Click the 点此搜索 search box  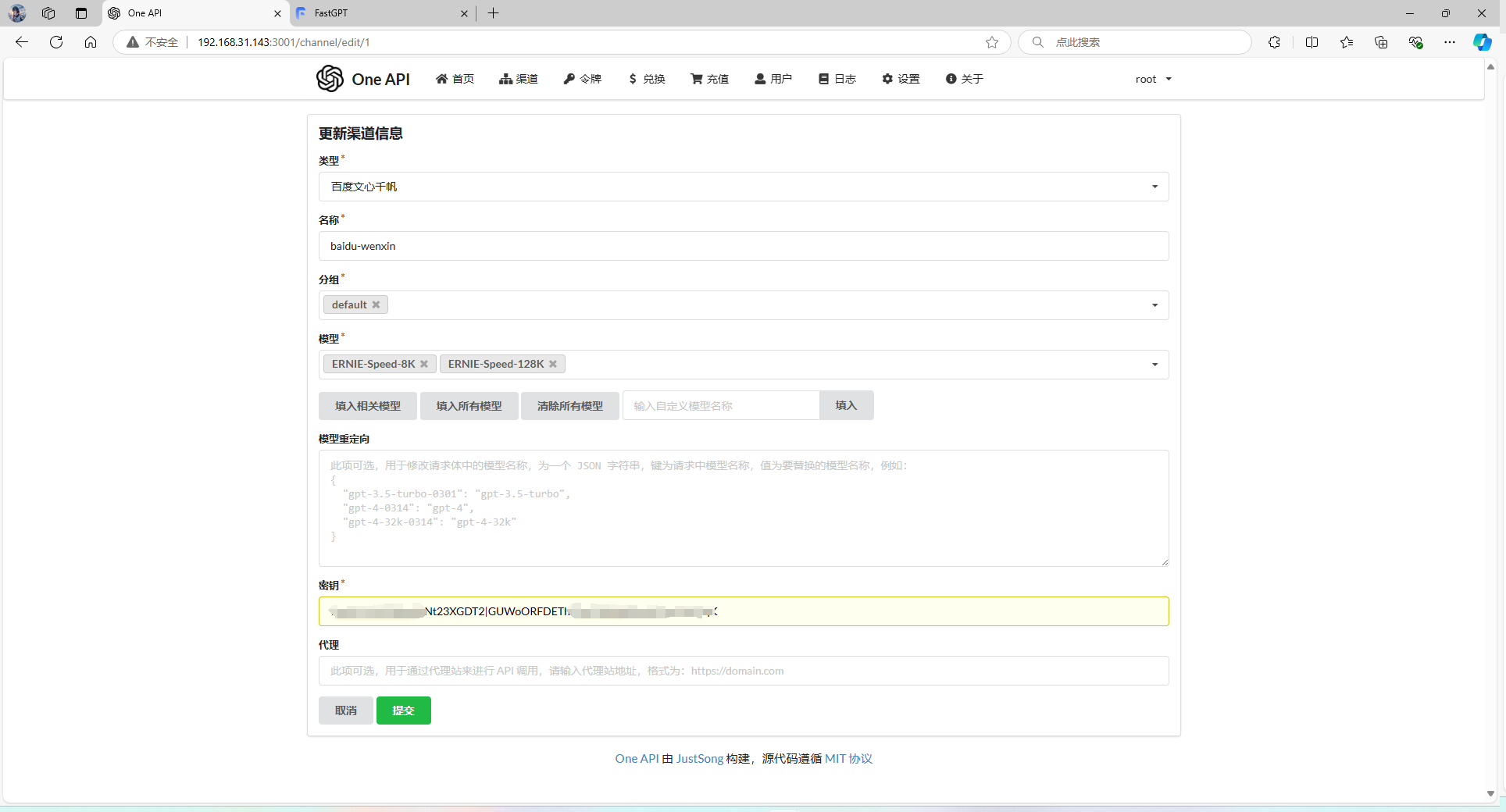pyautogui.click(x=1135, y=42)
